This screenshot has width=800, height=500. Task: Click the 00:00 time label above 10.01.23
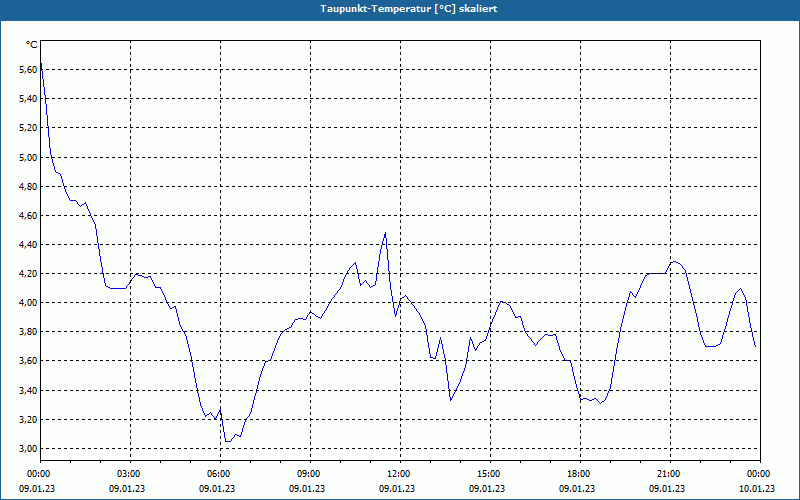[x=759, y=474]
